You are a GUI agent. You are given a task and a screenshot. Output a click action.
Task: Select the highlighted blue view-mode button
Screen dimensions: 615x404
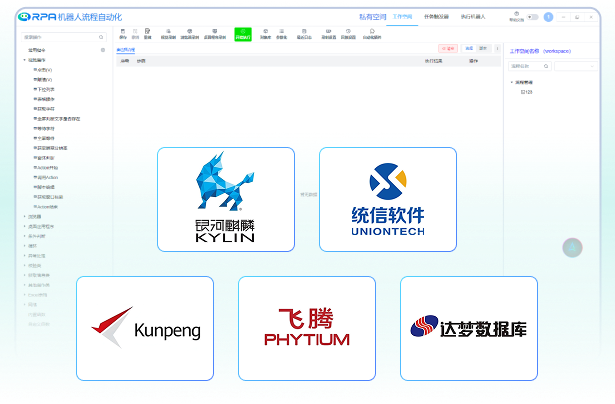point(469,48)
